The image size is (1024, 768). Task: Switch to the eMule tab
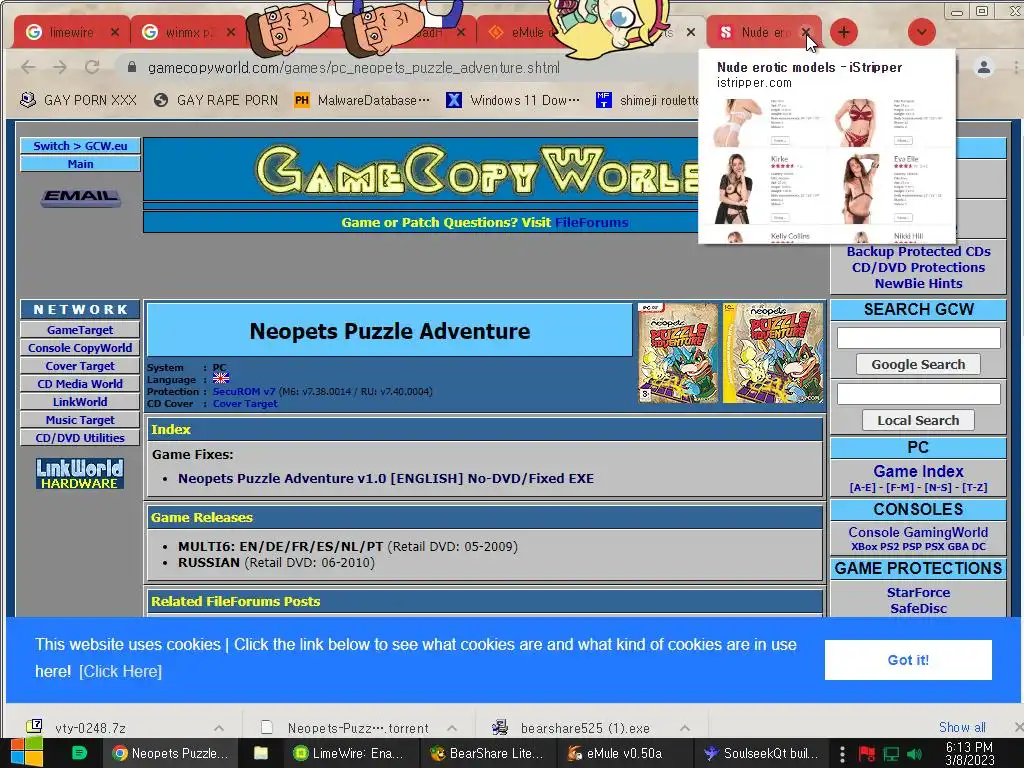click(x=522, y=32)
